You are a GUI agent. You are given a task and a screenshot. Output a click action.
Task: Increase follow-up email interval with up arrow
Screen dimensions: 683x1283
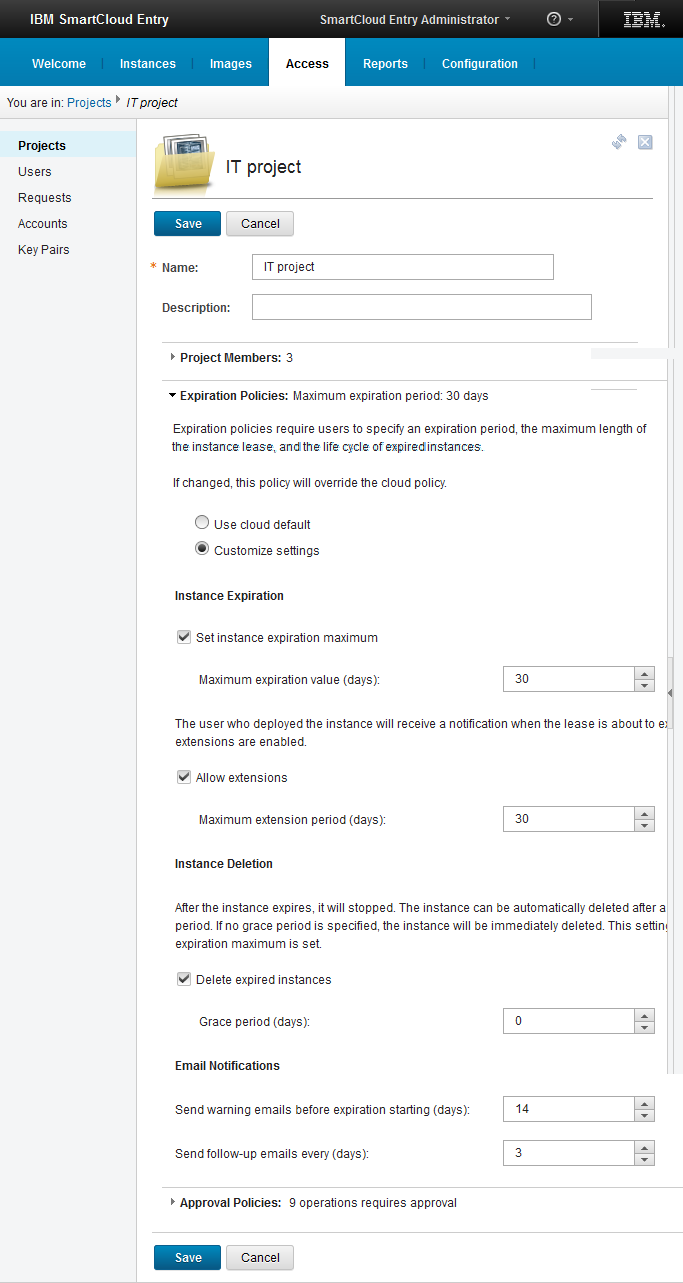(x=645, y=1147)
